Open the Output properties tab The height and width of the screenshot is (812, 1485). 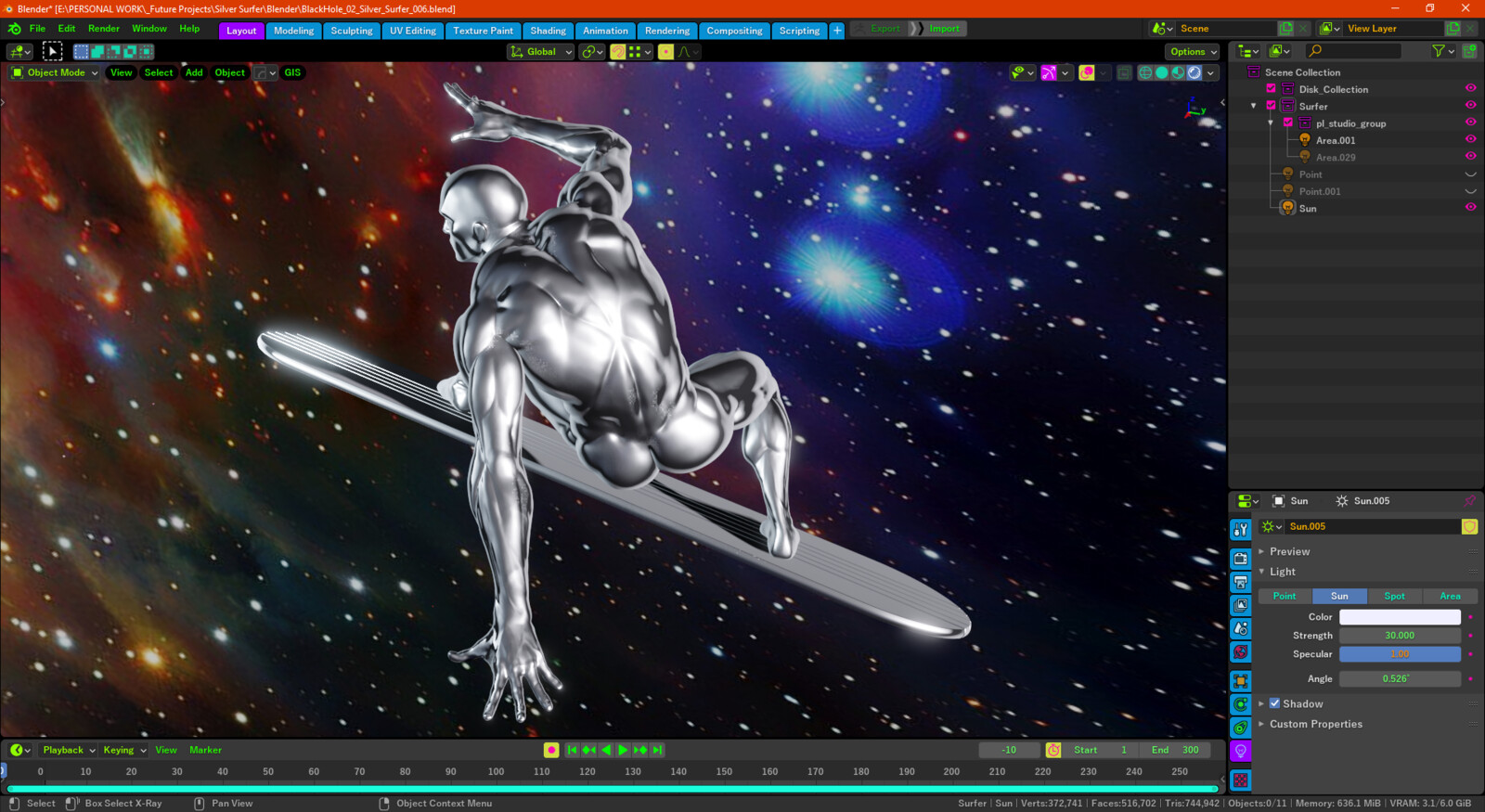(x=1241, y=582)
